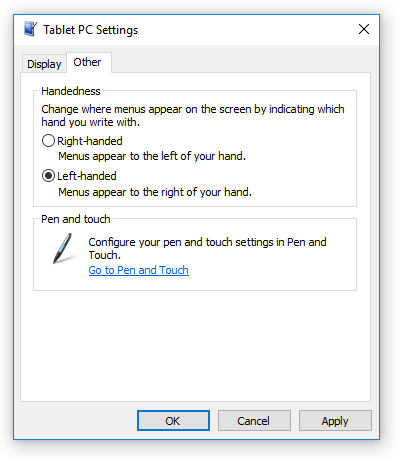Viewport: 409px width, 467px height.
Task: Open the Go to Pen and Touch link
Action: coord(139,270)
